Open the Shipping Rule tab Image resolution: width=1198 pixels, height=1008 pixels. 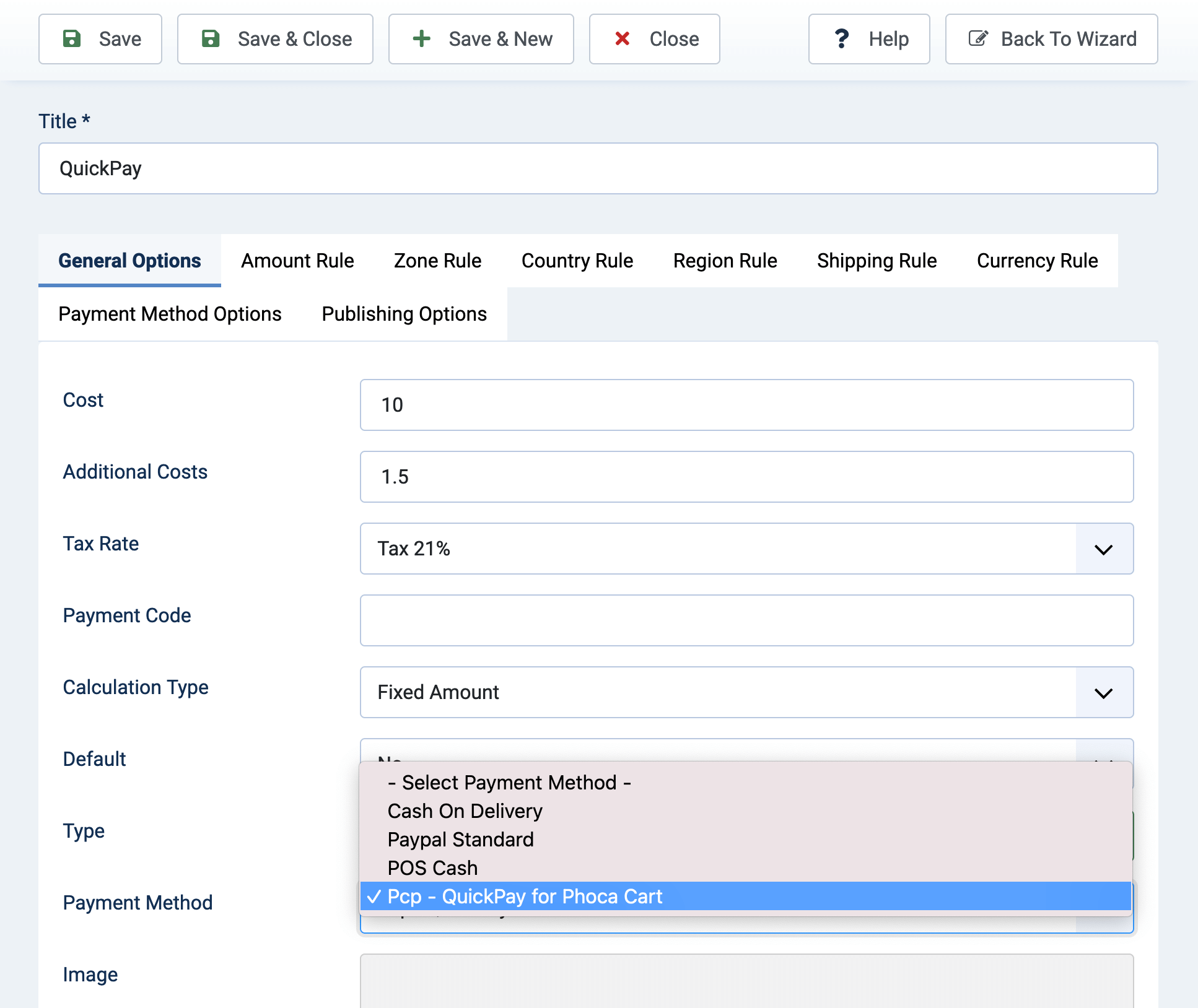(877, 261)
